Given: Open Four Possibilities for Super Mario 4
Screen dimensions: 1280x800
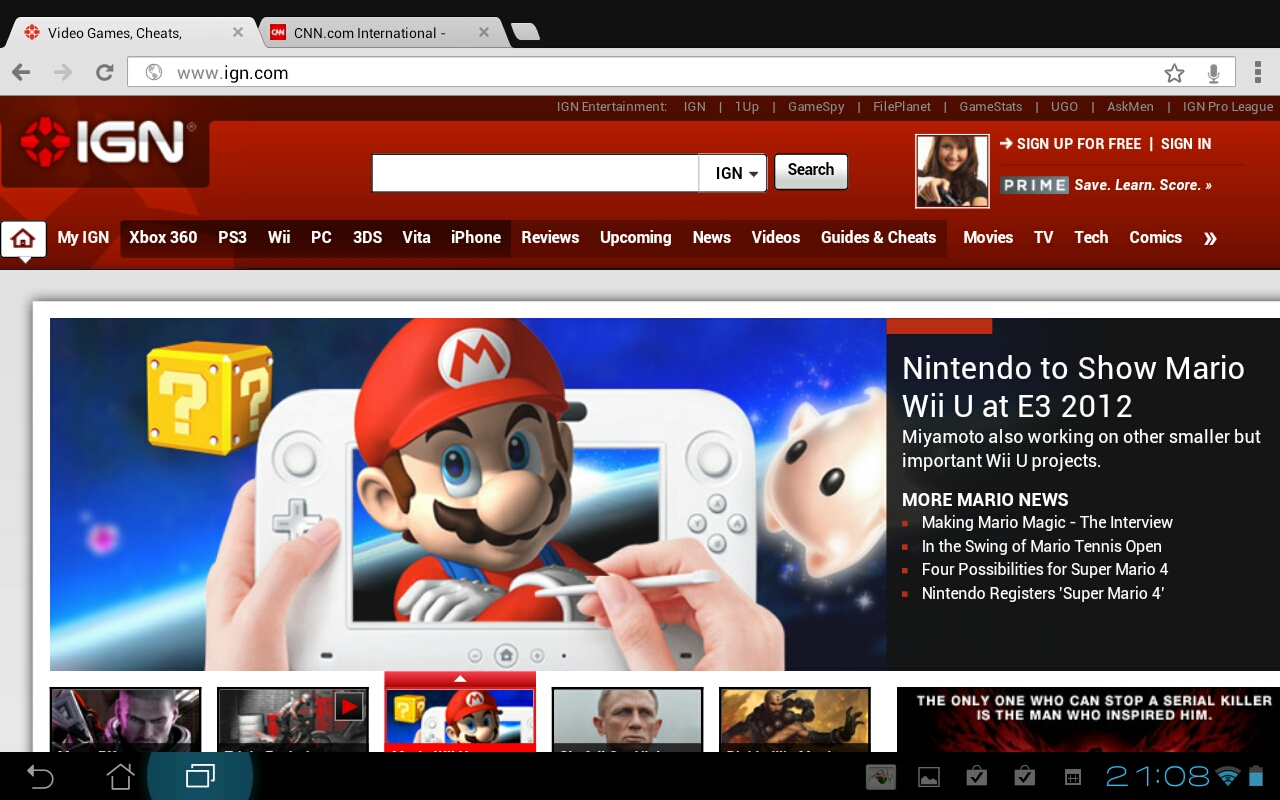Looking at the screenshot, I should coord(1045,569).
